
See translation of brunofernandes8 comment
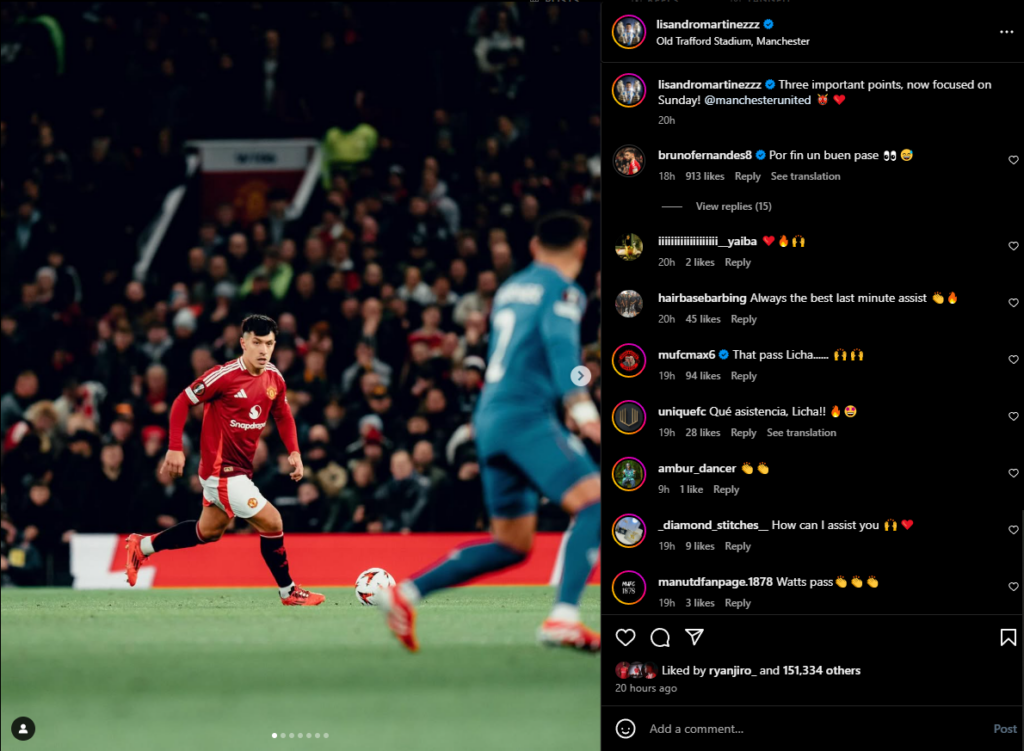[805, 176]
